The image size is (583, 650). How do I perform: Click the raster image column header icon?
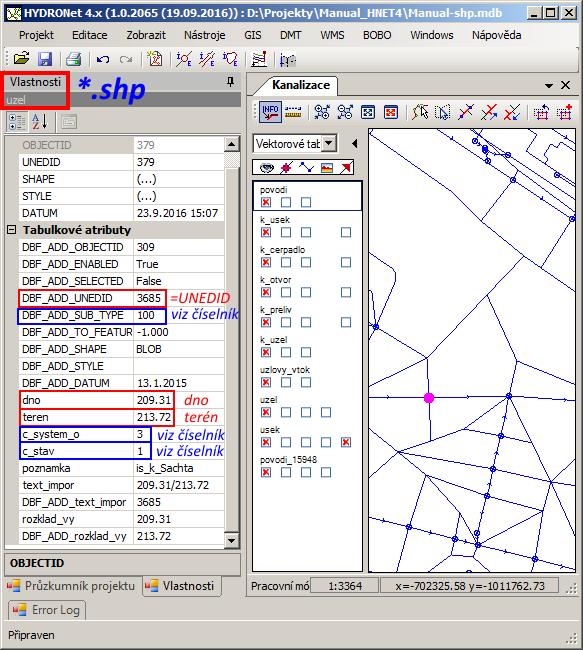[x=327, y=167]
